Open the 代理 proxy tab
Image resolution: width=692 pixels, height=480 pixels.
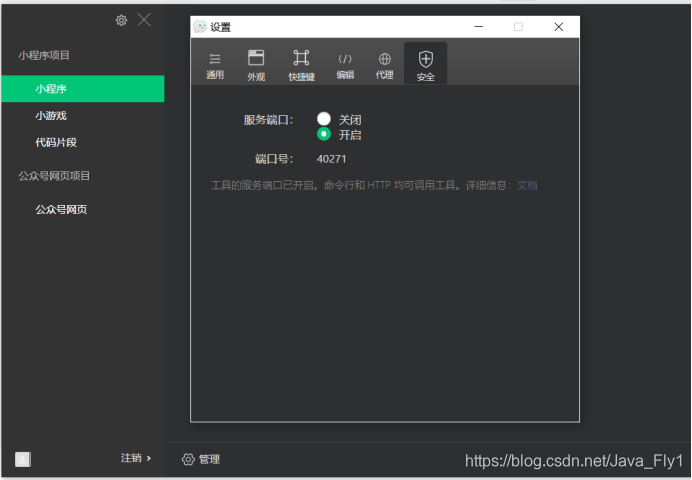(x=384, y=65)
